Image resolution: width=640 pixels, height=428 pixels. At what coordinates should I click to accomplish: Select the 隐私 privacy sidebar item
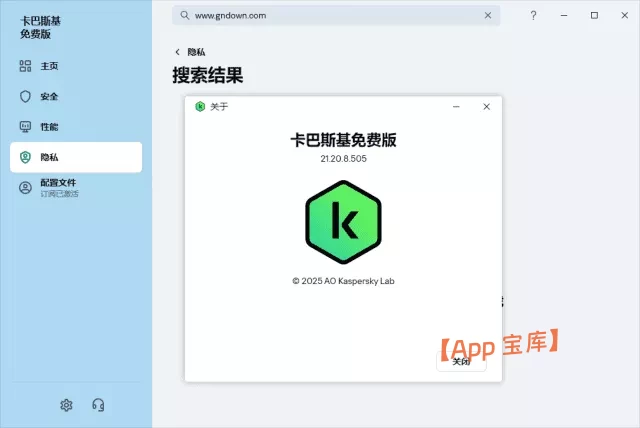pos(76,157)
